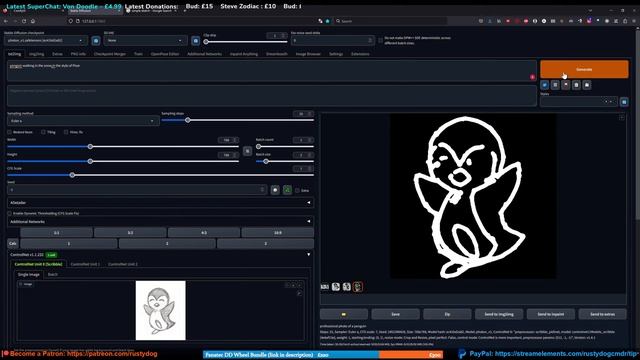Expand the Additional Networks section
The width and height of the screenshot is (640, 360).
[160, 222]
